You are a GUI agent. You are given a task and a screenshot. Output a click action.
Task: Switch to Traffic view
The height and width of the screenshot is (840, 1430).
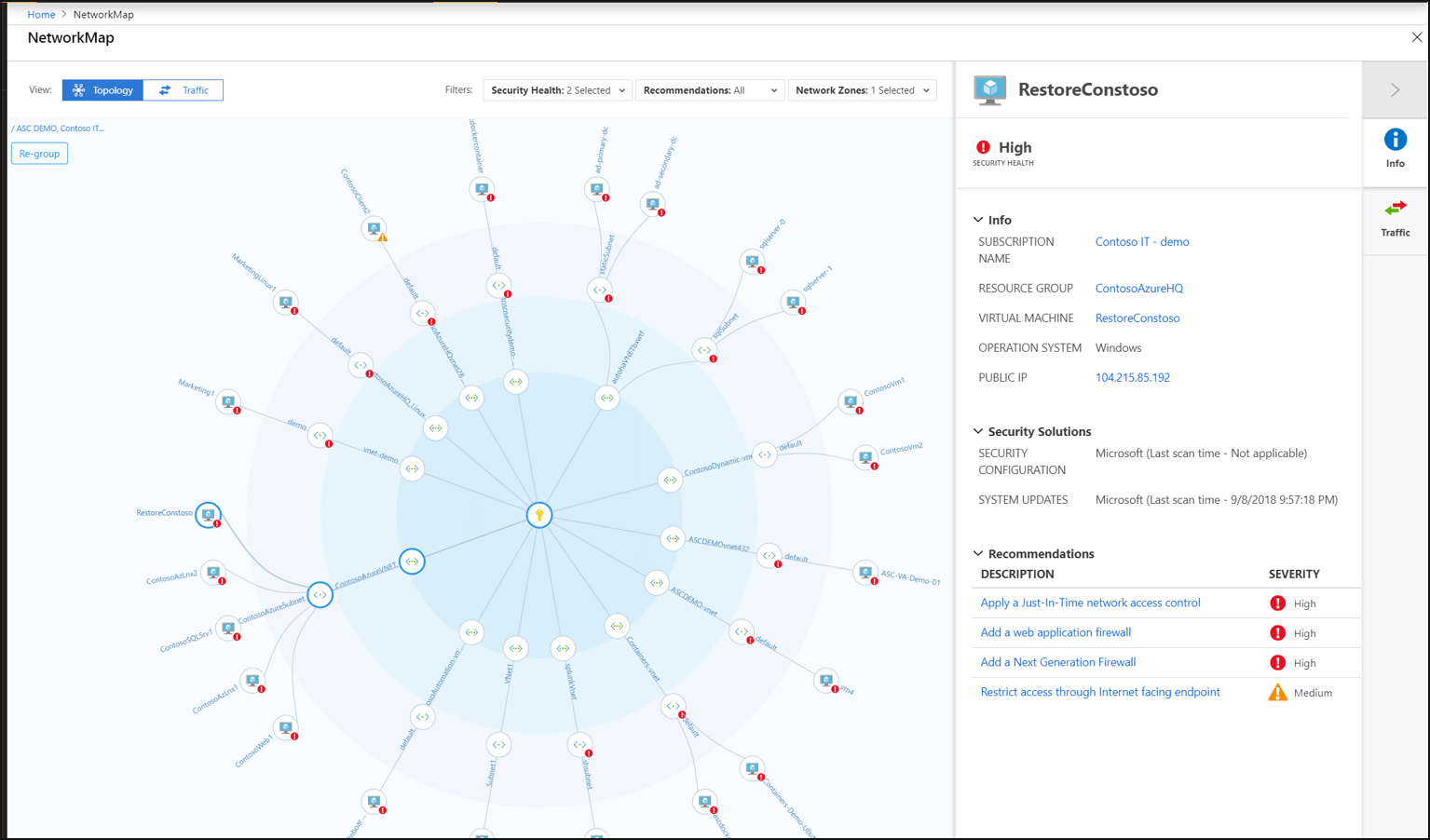[x=184, y=90]
